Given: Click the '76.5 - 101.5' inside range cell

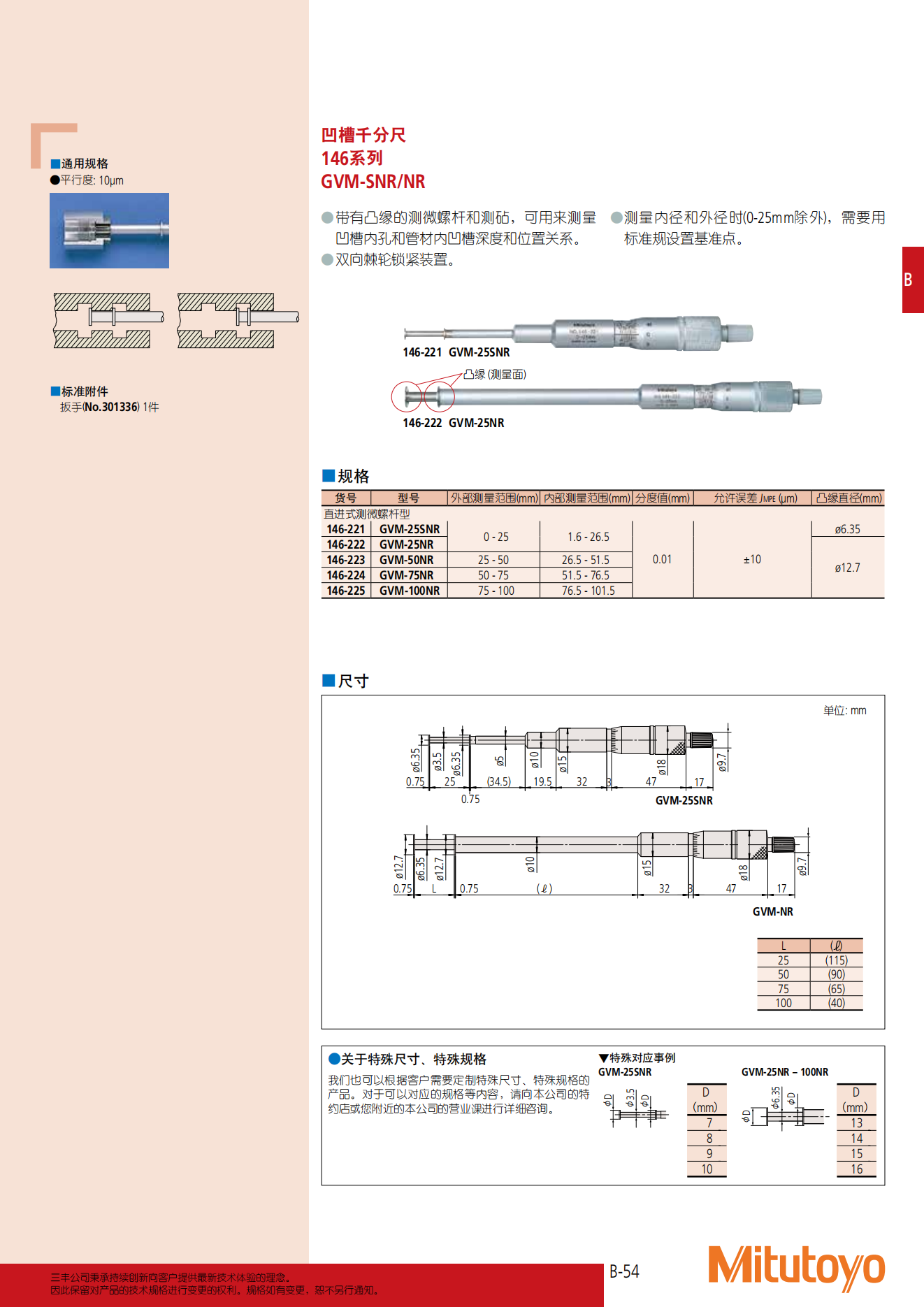Looking at the screenshot, I should click(x=588, y=591).
